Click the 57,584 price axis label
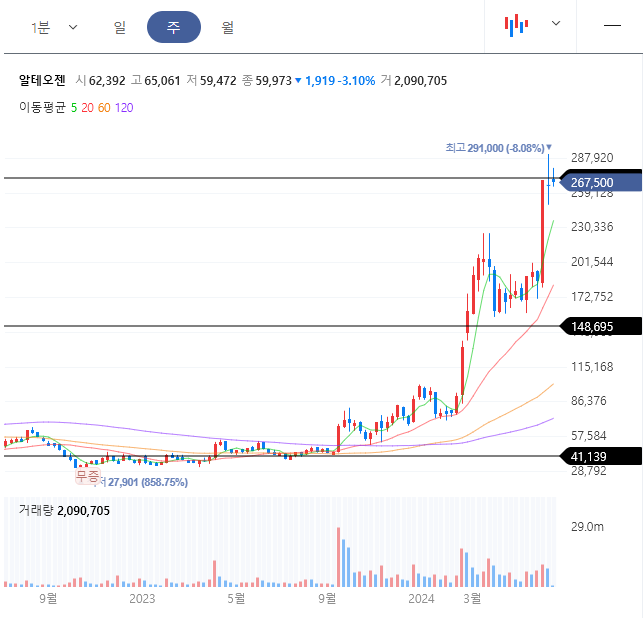Image resolution: width=643 pixels, height=618 pixels. click(588, 436)
